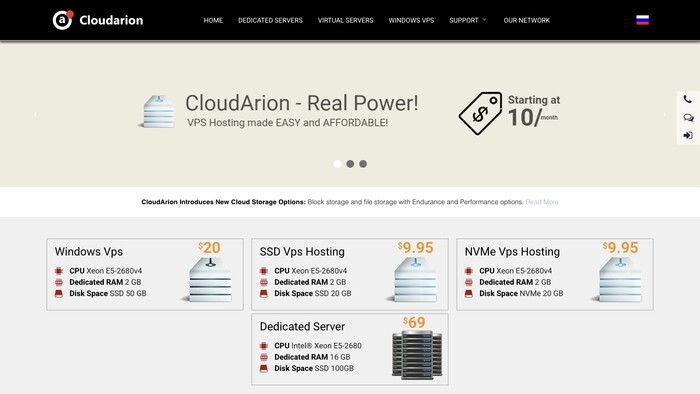The height and width of the screenshot is (394, 700).
Task: Go to next slide with right arrow
Action: (665, 115)
